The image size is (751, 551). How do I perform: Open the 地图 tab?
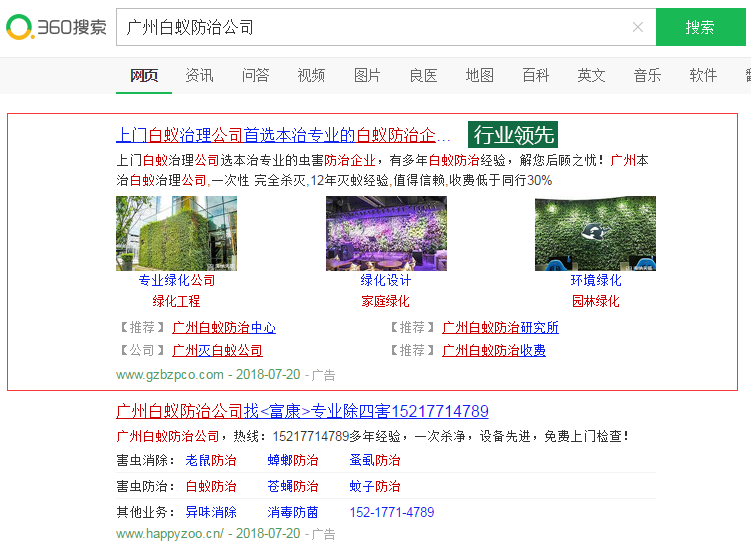pyautogui.click(x=479, y=75)
